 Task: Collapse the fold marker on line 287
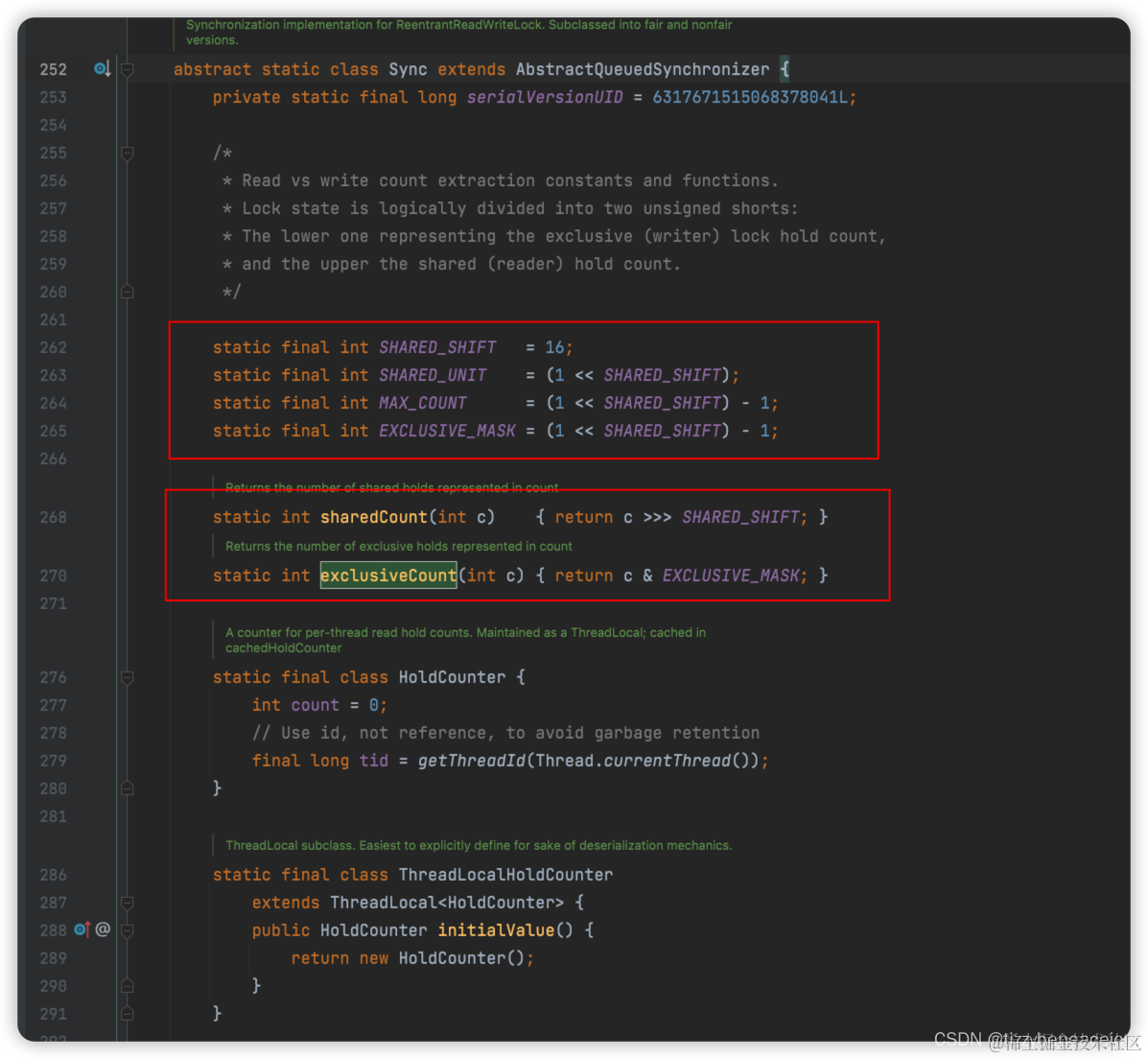pos(127,903)
